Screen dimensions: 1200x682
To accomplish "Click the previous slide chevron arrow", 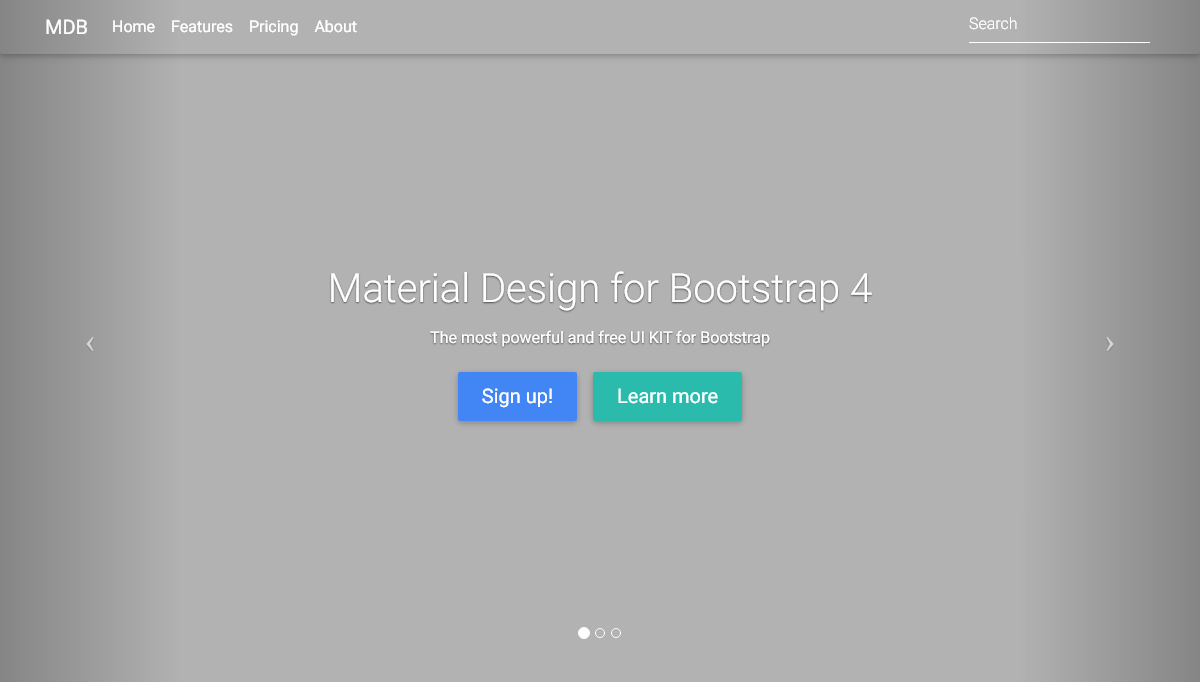I will [90, 344].
